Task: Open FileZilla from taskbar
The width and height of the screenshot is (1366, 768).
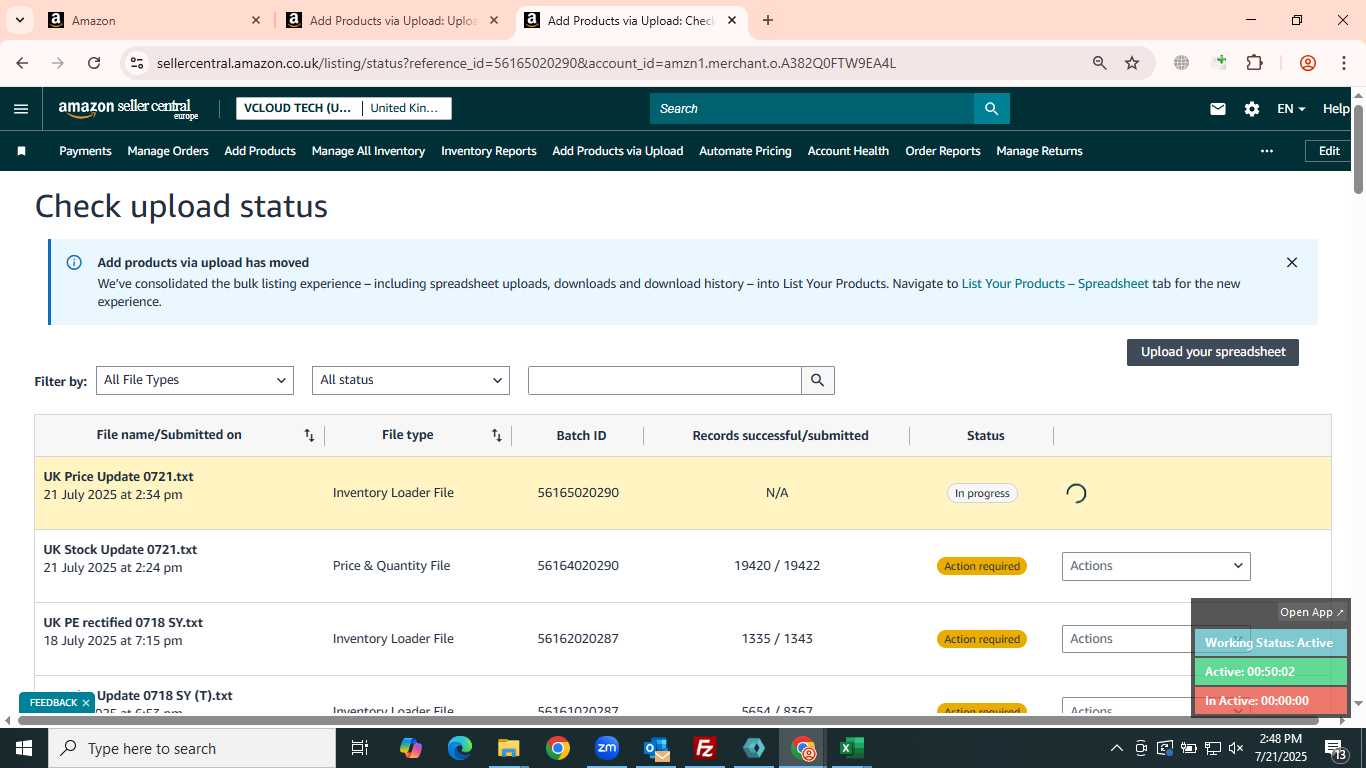Action: (x=705, y=748)
